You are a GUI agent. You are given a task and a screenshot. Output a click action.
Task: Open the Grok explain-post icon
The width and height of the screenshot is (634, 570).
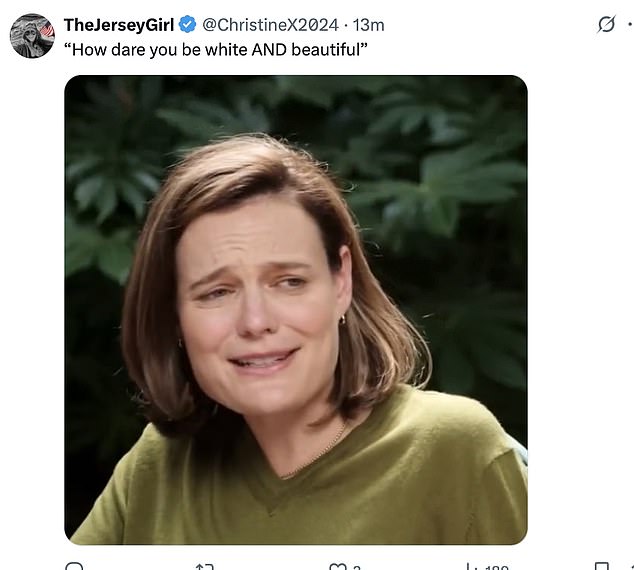coord(606,25)
